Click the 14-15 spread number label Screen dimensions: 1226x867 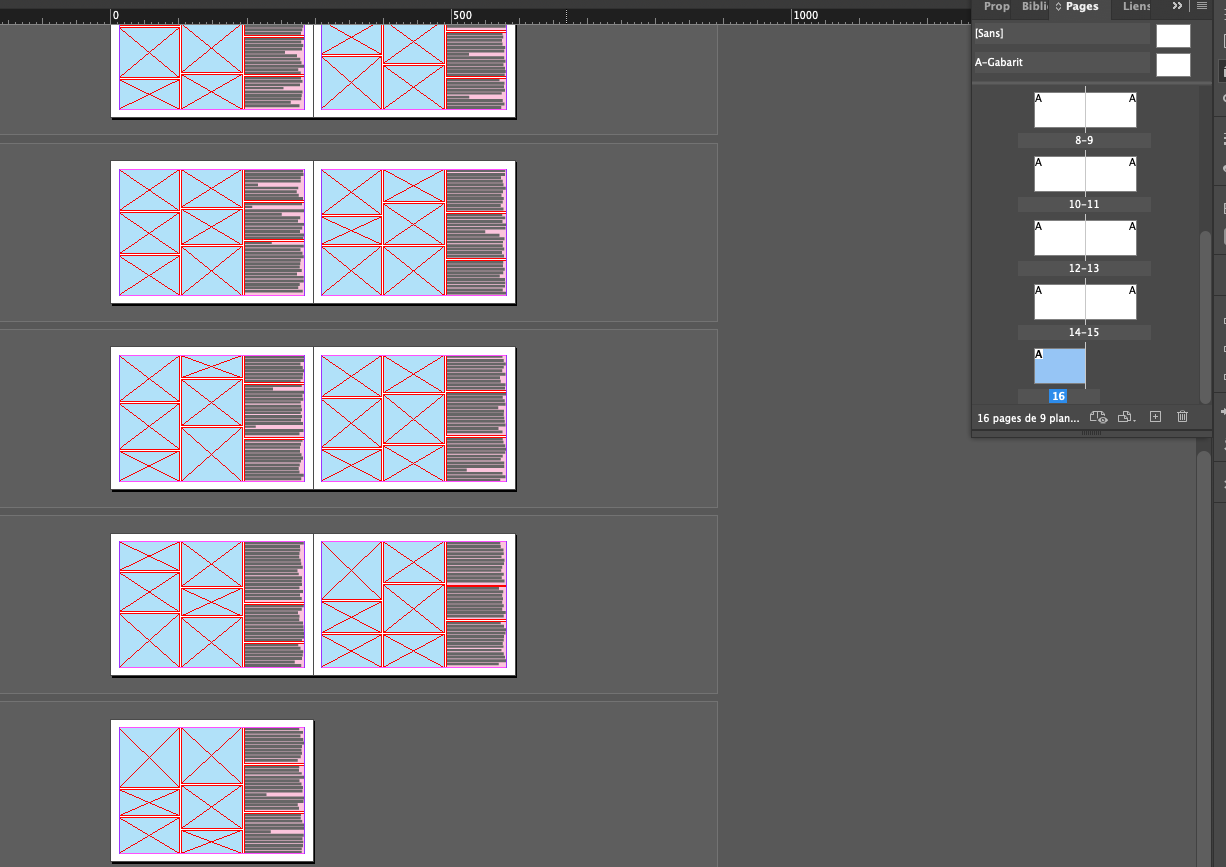point(1084,332)
